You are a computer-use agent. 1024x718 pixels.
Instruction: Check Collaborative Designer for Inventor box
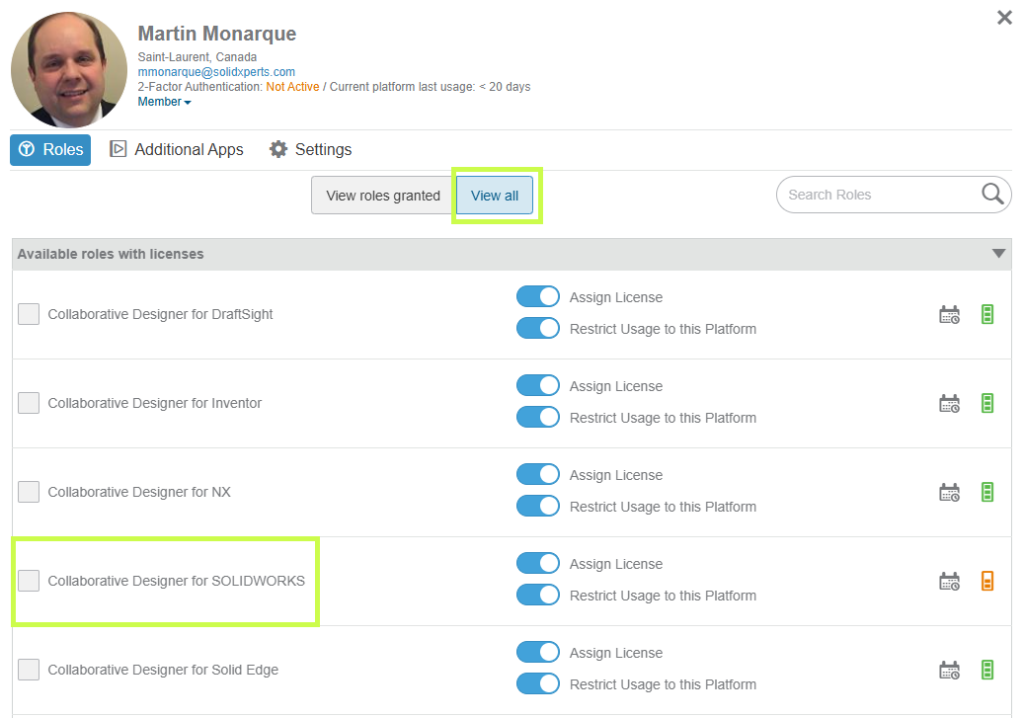pyautogui.click(x=29, y=402)
